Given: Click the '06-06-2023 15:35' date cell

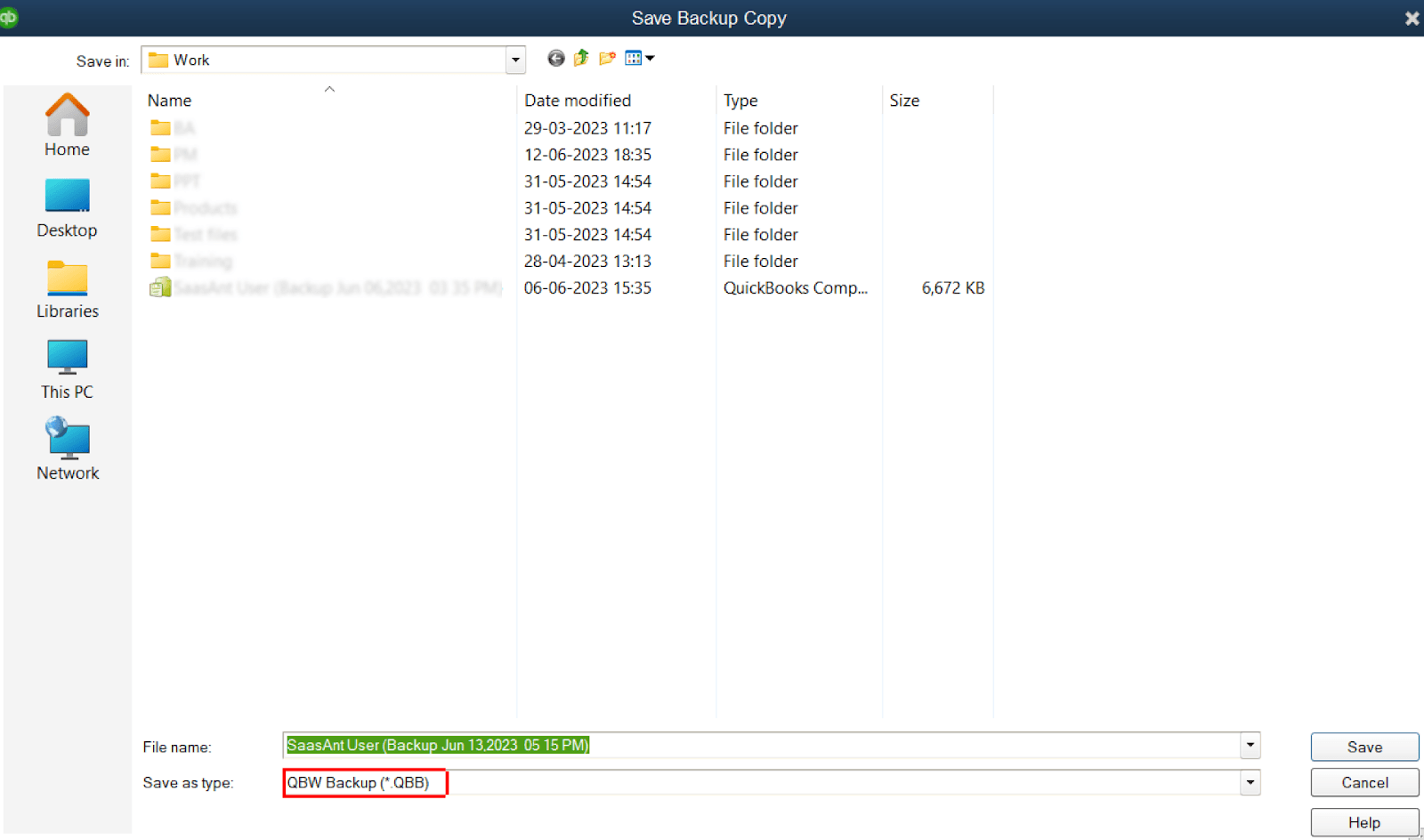Looking at the screenshot, I should [x=587, y=288].
